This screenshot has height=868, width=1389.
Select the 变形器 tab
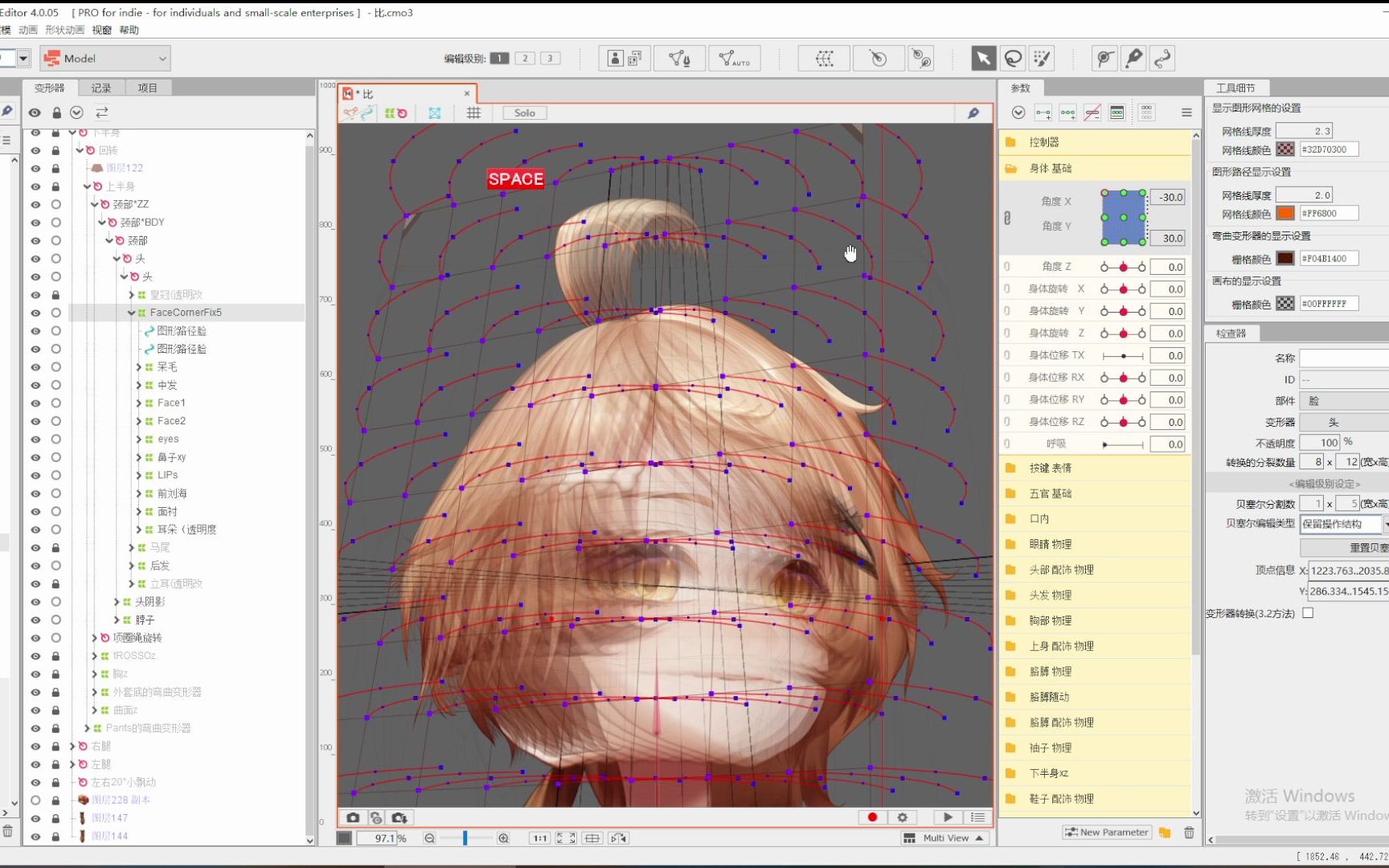(50, 88)
